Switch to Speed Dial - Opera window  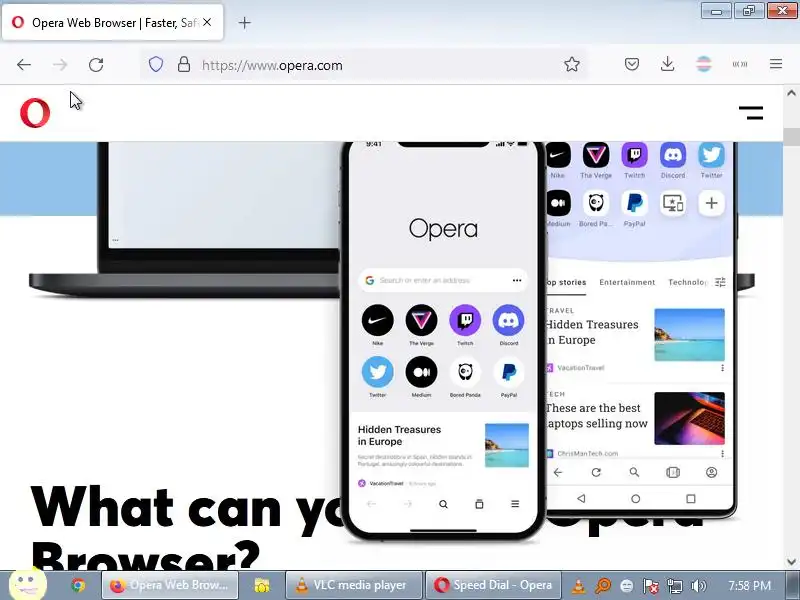pyautogui.click(x=493, y=585)
